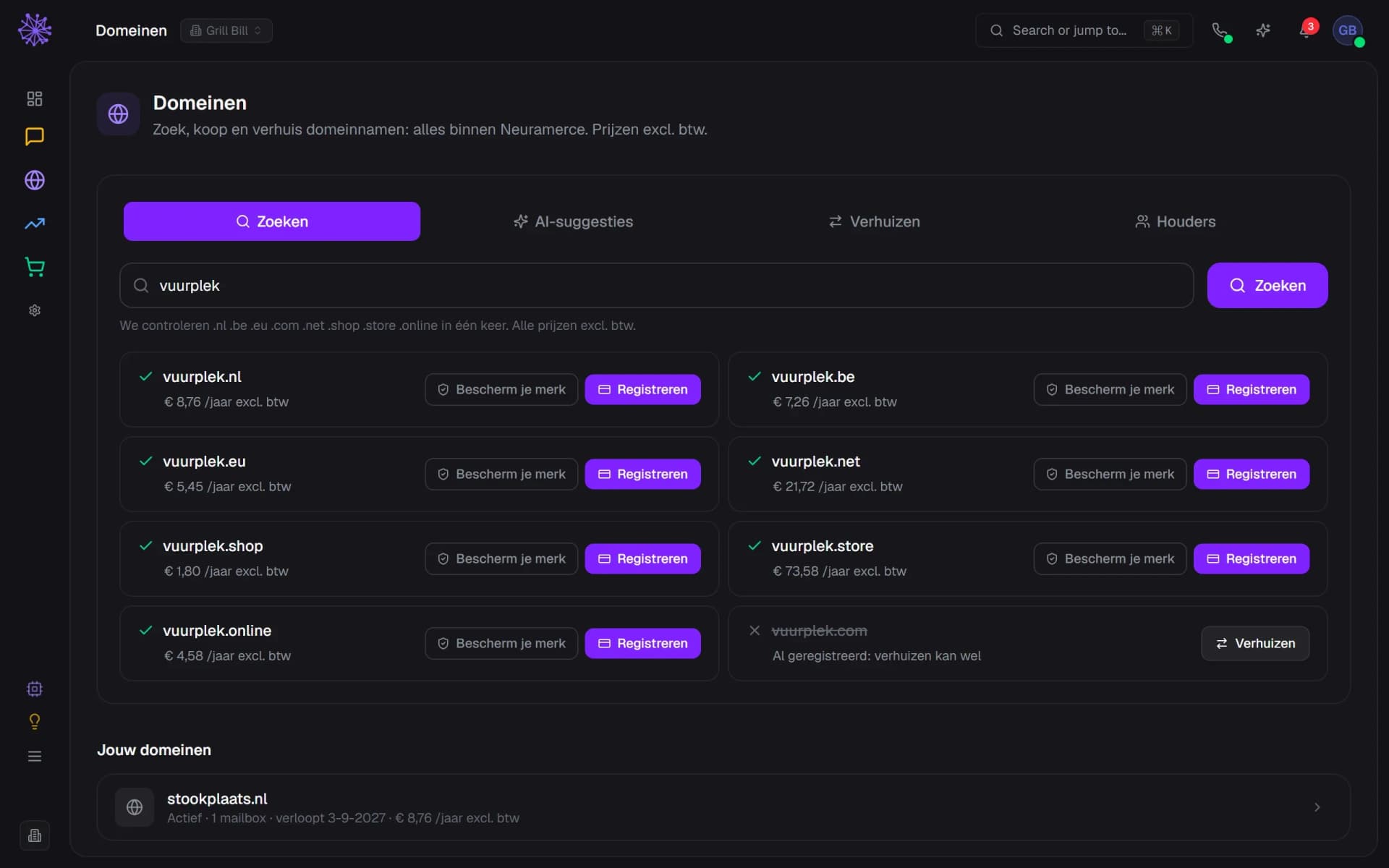Open the shopping cart sidebar icon

pos(35,267)
